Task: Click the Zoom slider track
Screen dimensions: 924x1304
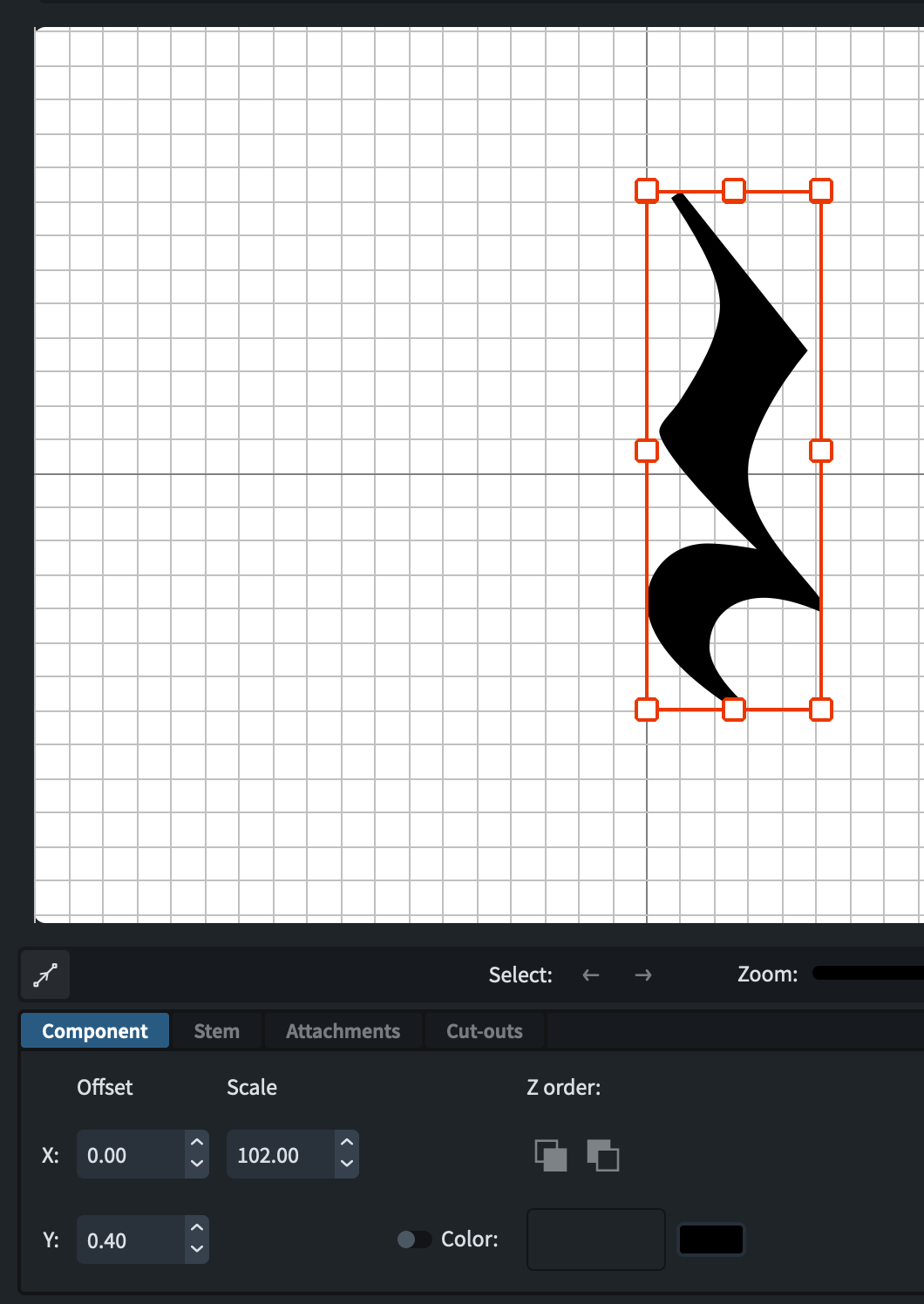Action: tap(868, 973)
